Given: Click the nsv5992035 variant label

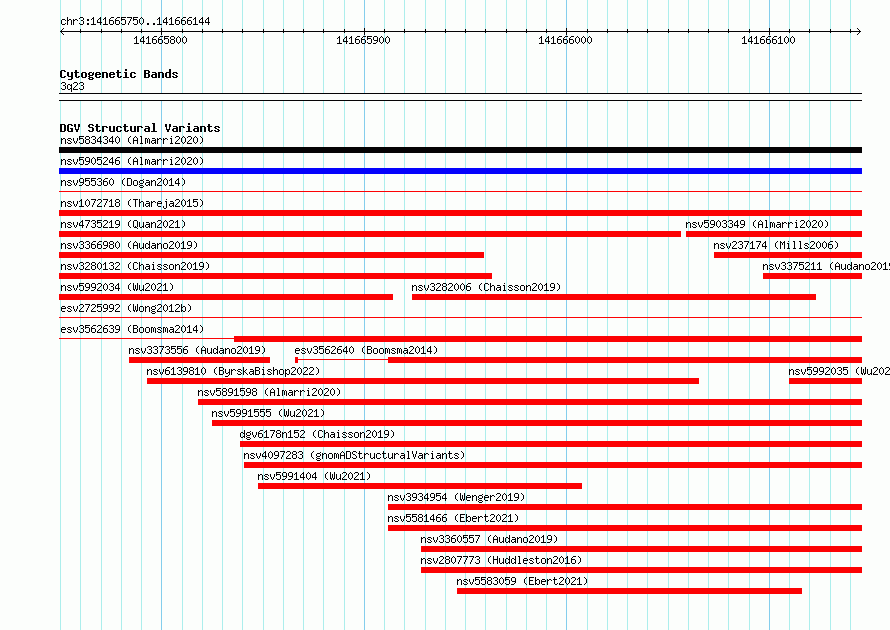Looking at the screenshot, I should pyautogui.click(x=839, y=371).
